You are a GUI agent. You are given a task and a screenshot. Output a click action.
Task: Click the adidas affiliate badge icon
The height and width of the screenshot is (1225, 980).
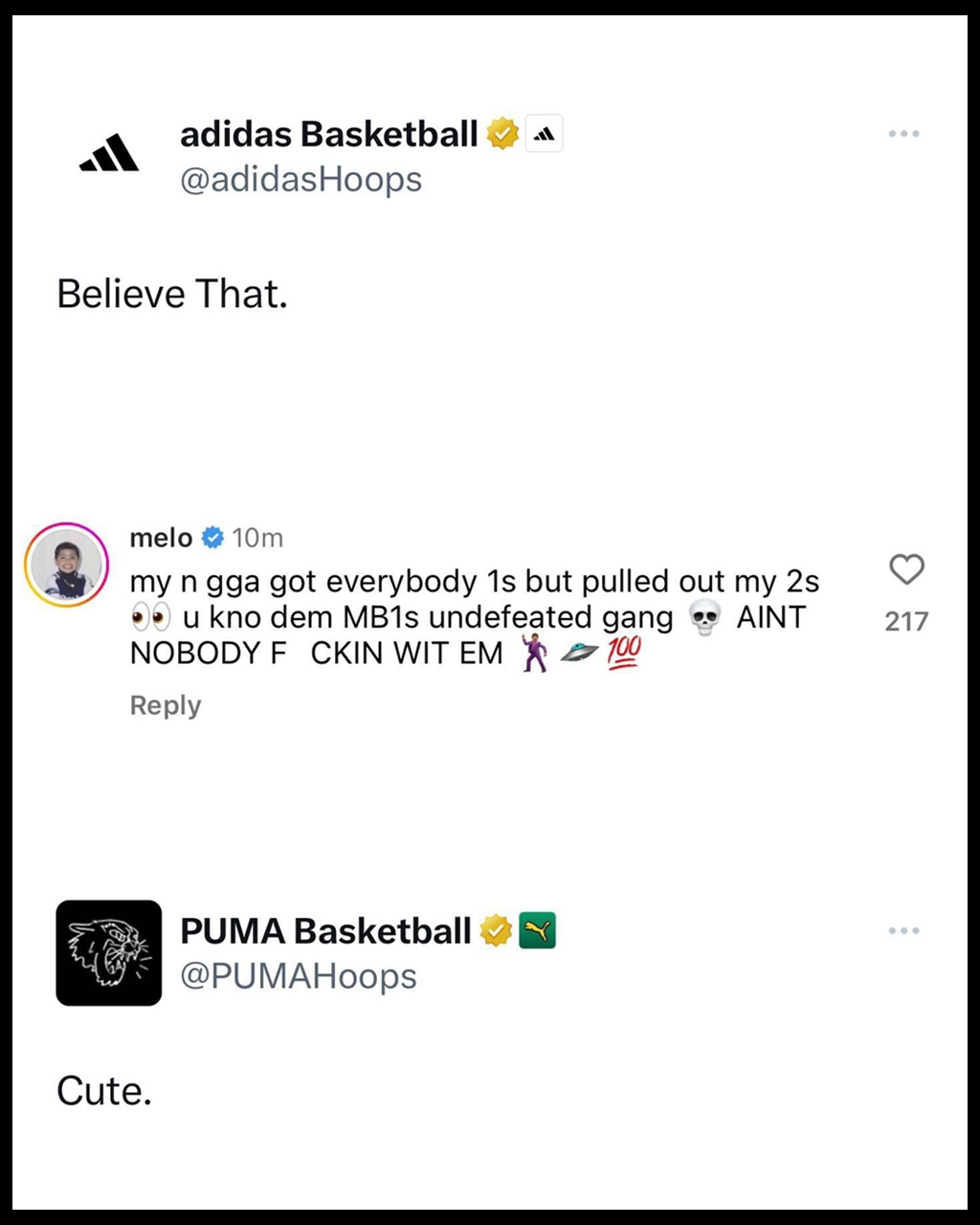click(545, 134)
